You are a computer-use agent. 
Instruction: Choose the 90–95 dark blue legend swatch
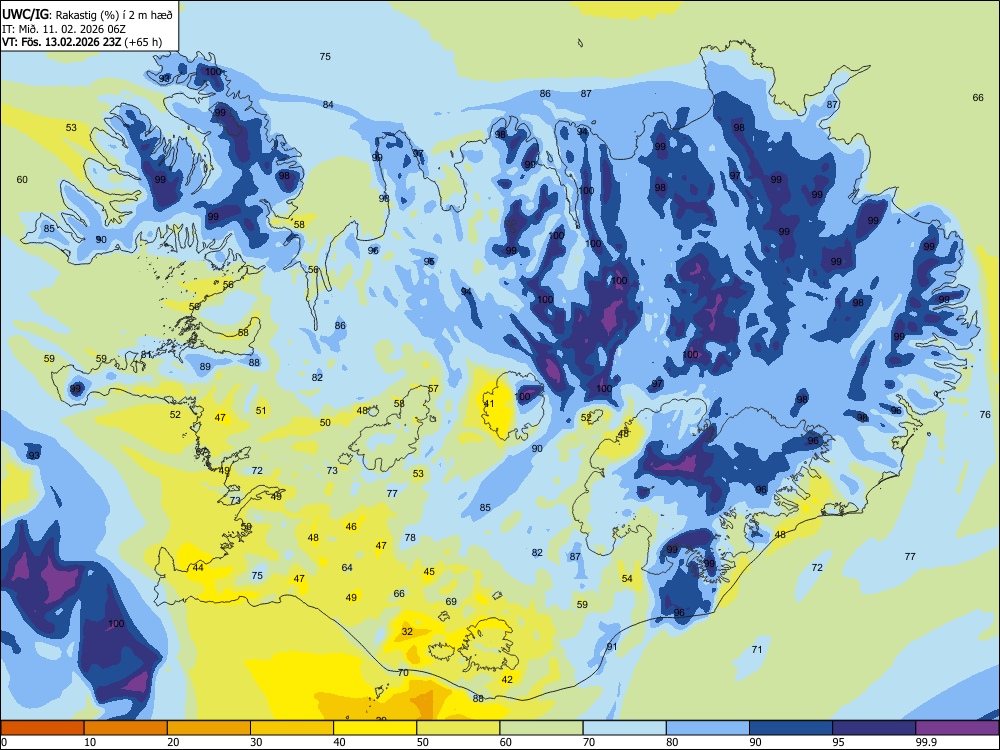point(791,728)
